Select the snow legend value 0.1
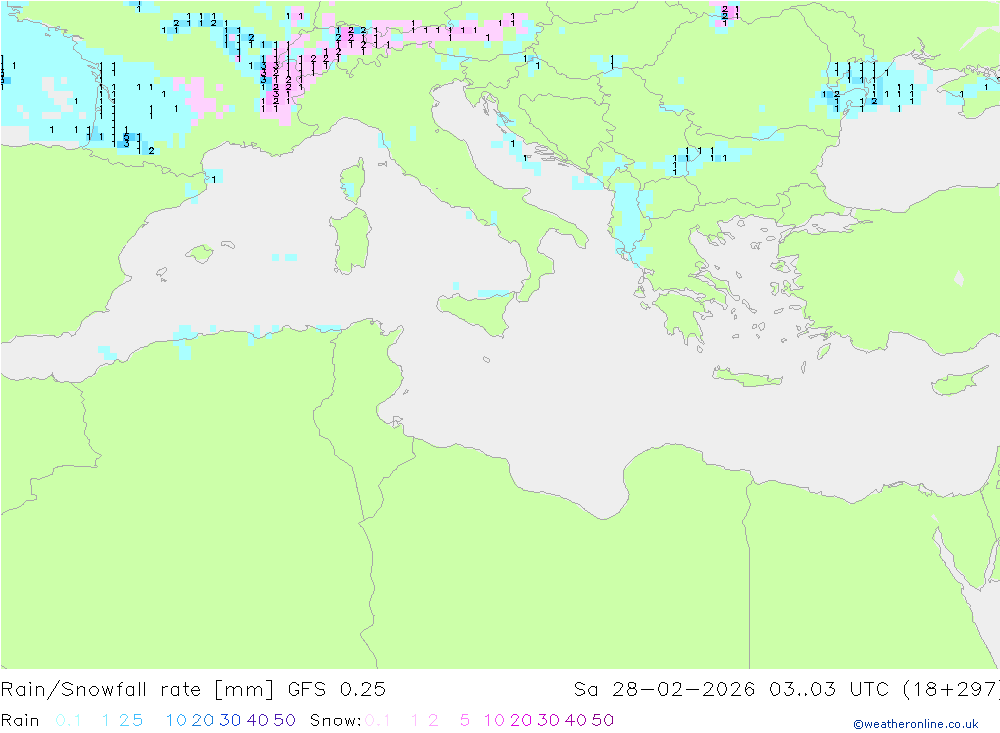This screenshot has height=733, width=1000. [378, 720]
